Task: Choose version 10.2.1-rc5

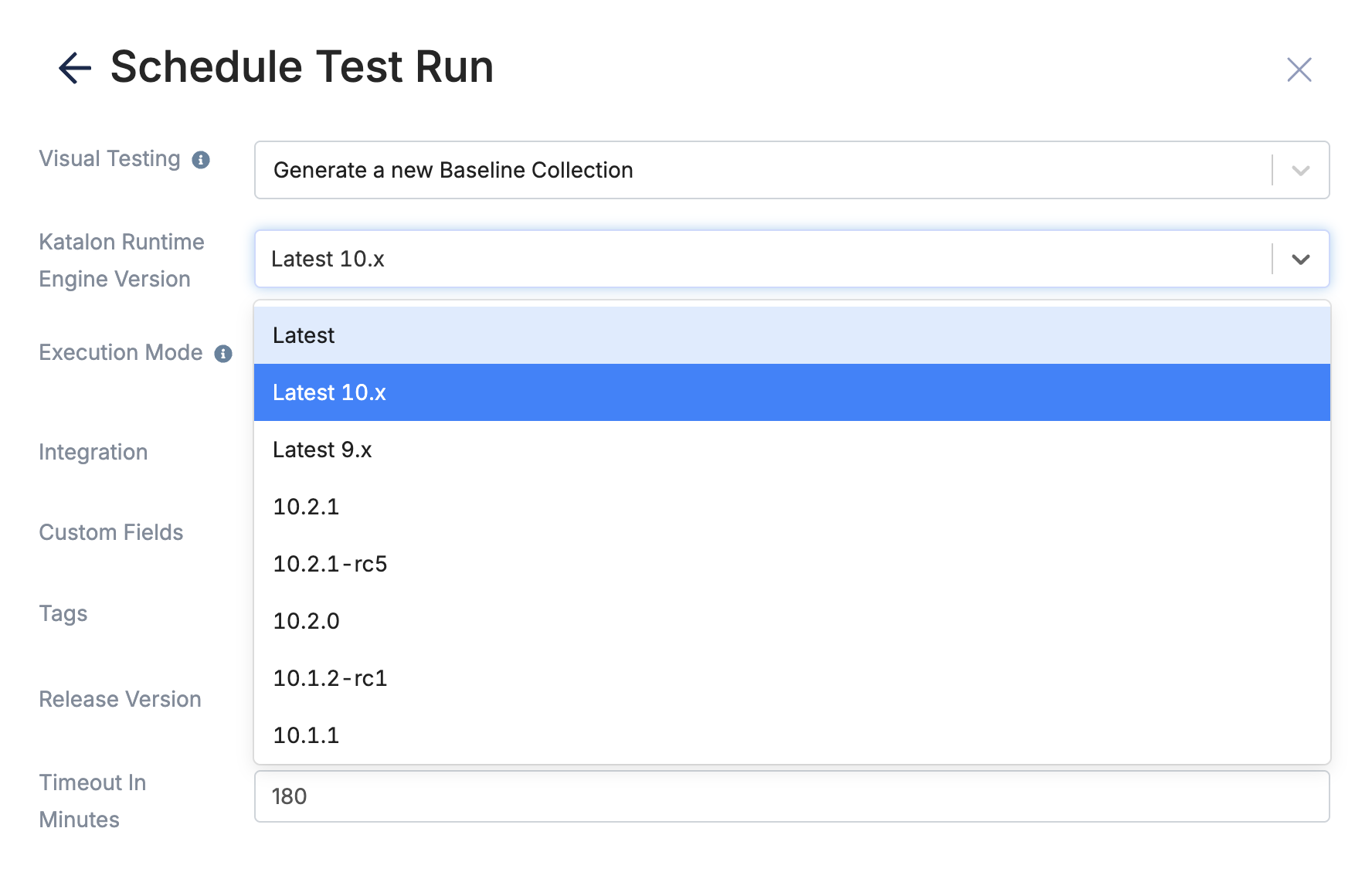Action: coord(792,564)
